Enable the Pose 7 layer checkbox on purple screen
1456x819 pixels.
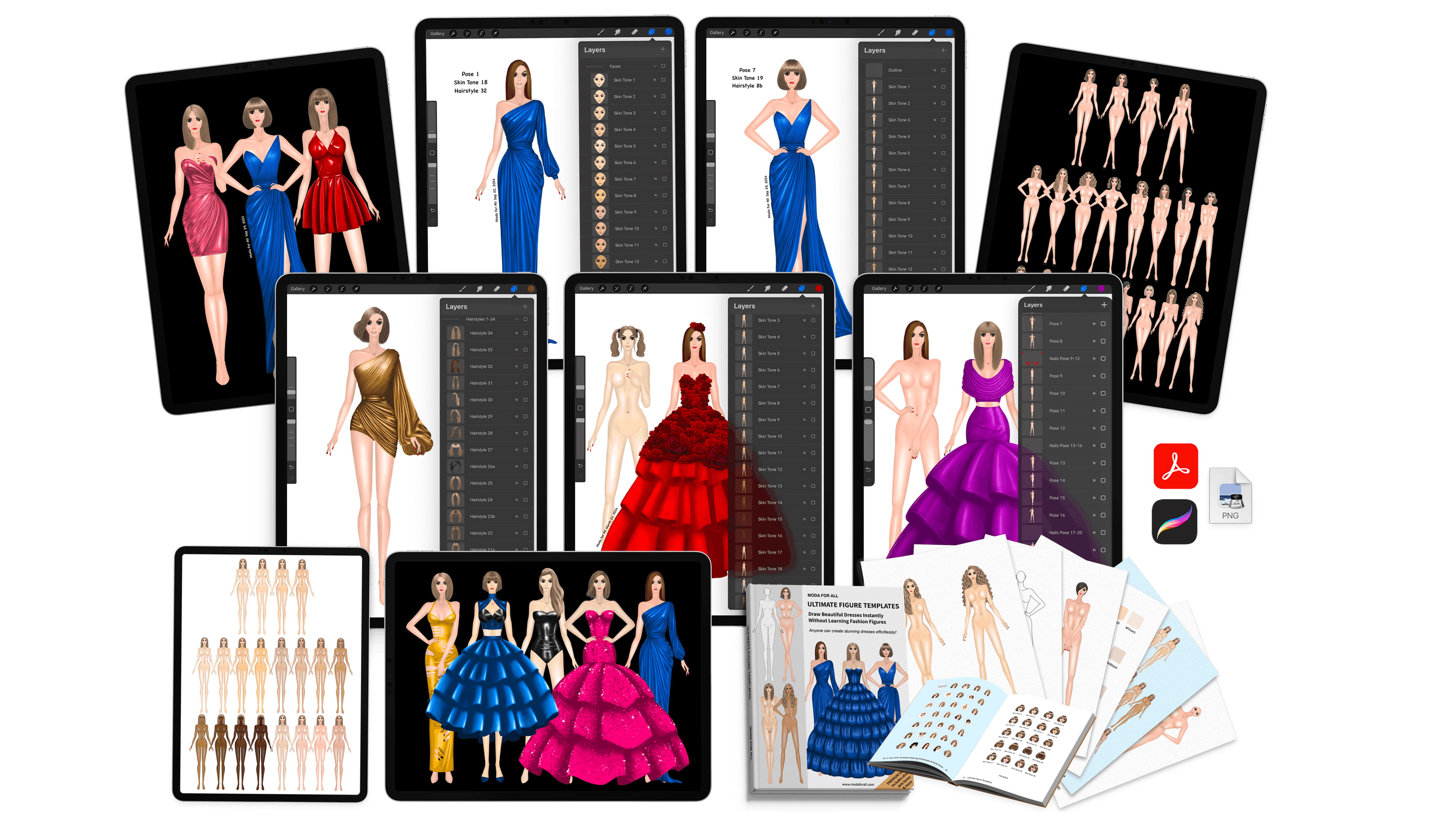[1103, 324]
